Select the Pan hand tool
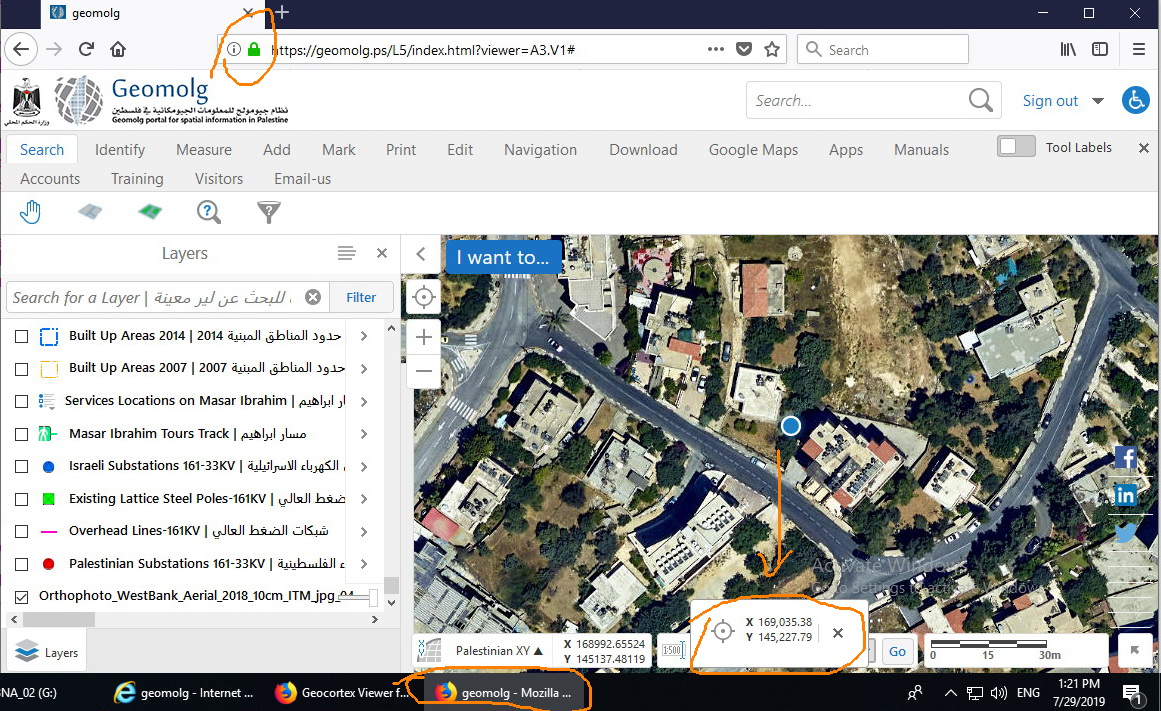The image size is (1161, 711). (30, 213)
